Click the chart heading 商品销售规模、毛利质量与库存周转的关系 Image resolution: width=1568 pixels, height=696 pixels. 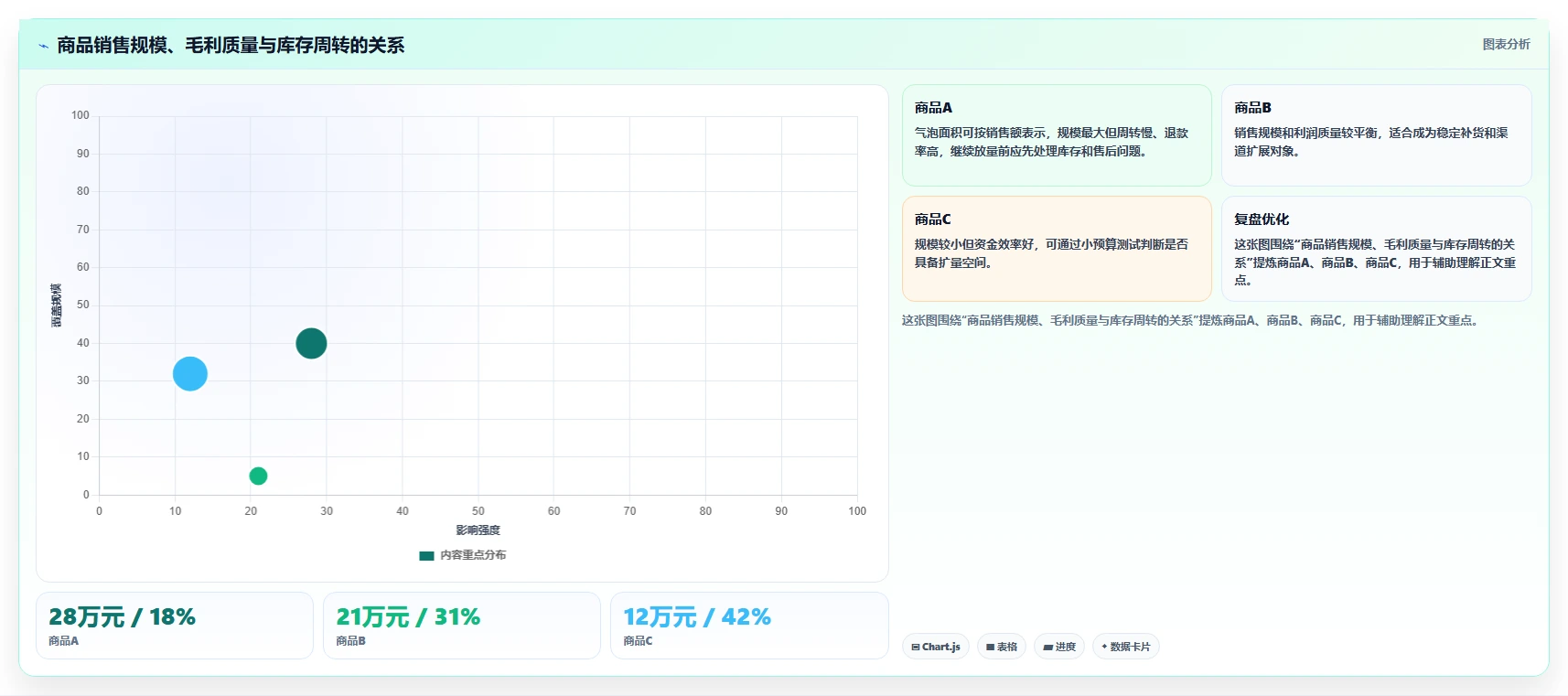pos(231,45)
